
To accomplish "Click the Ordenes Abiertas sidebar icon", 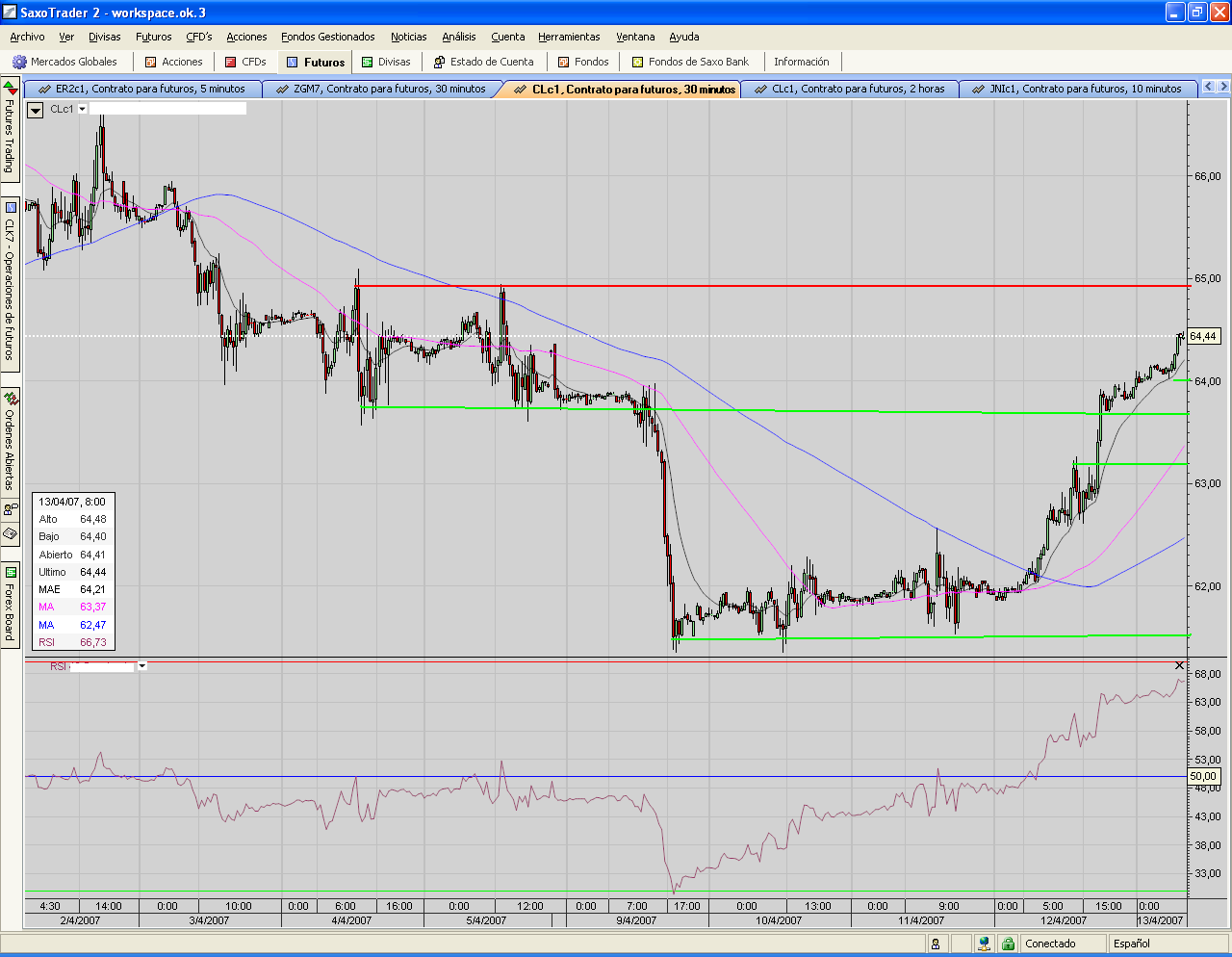I will tap(11, 398).
